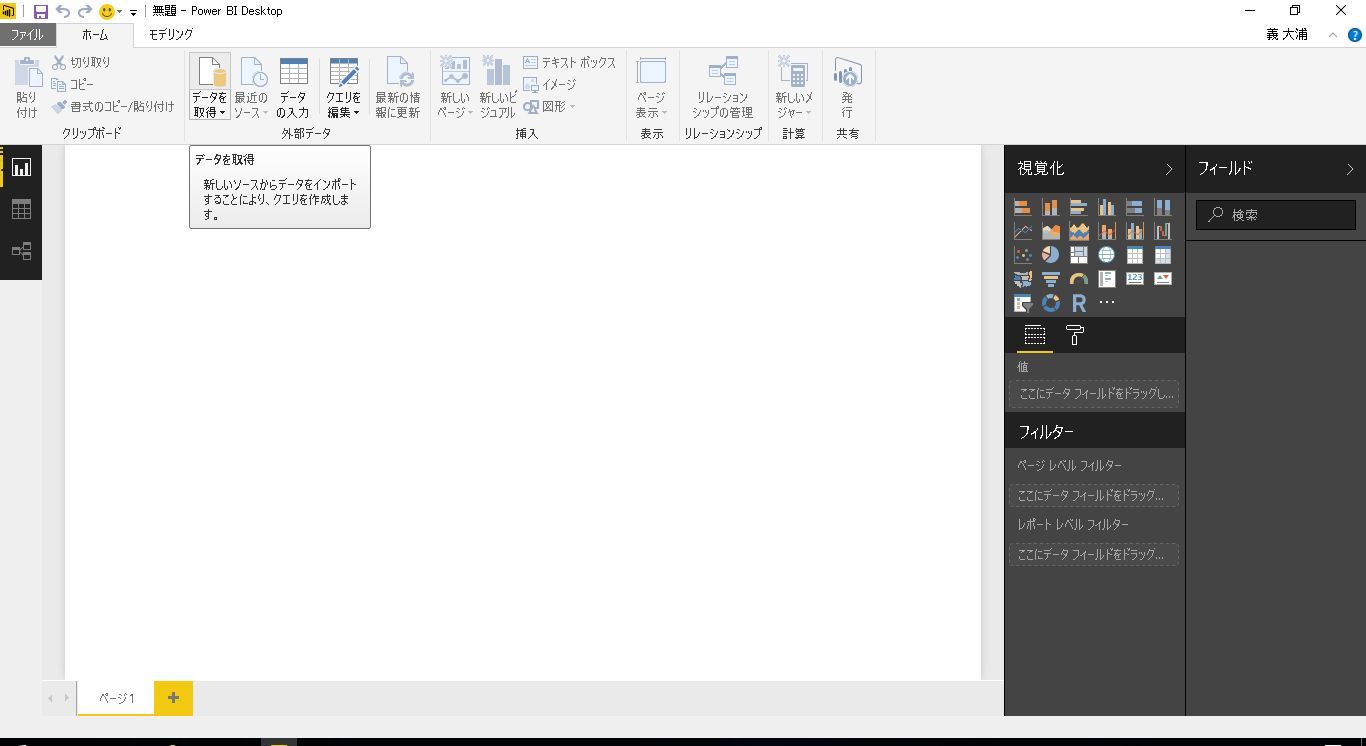Viewport: 1366px width, 746px height.
Task: Click 書式のコピー/貼り付け format painter
Action: click(113, 107)
